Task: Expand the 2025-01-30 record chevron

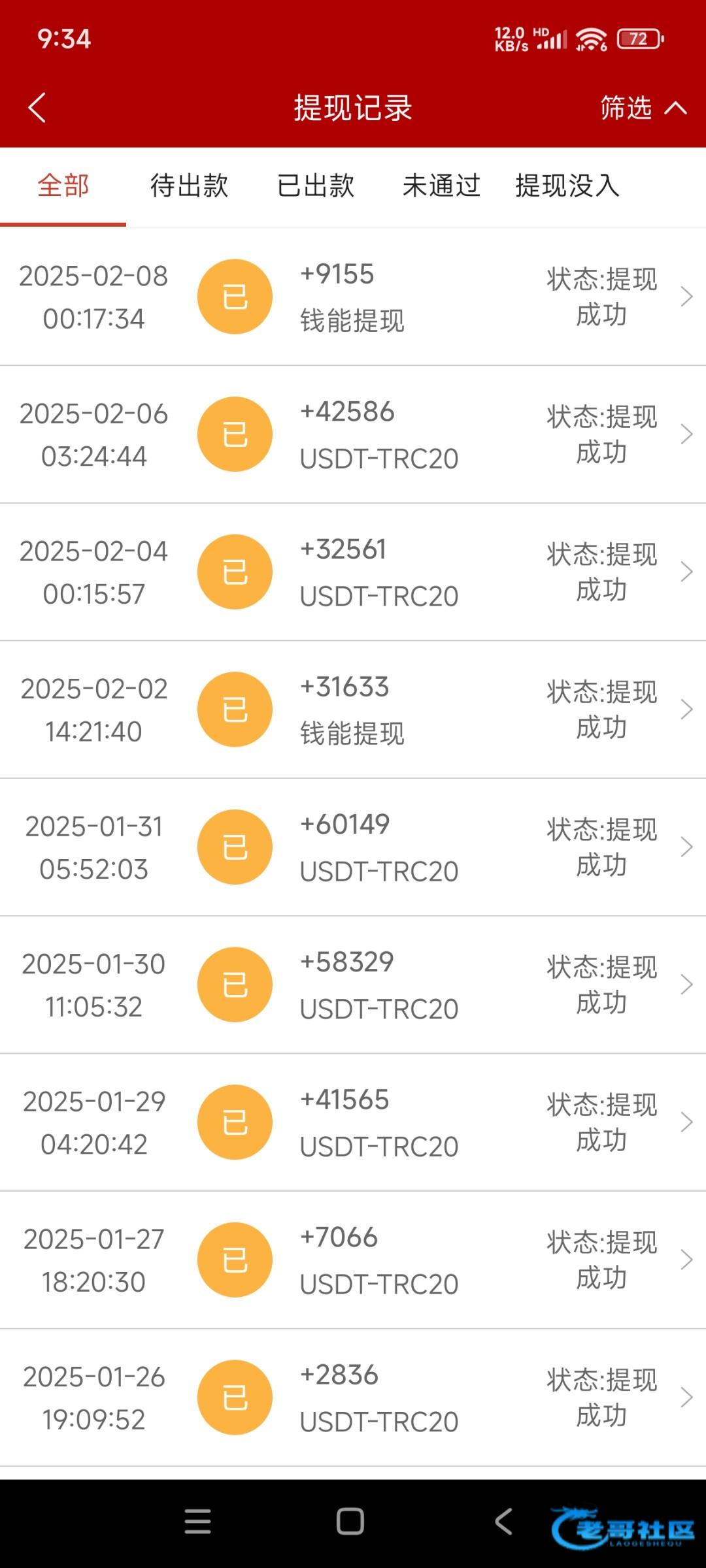Action: (x=686, y=985)
